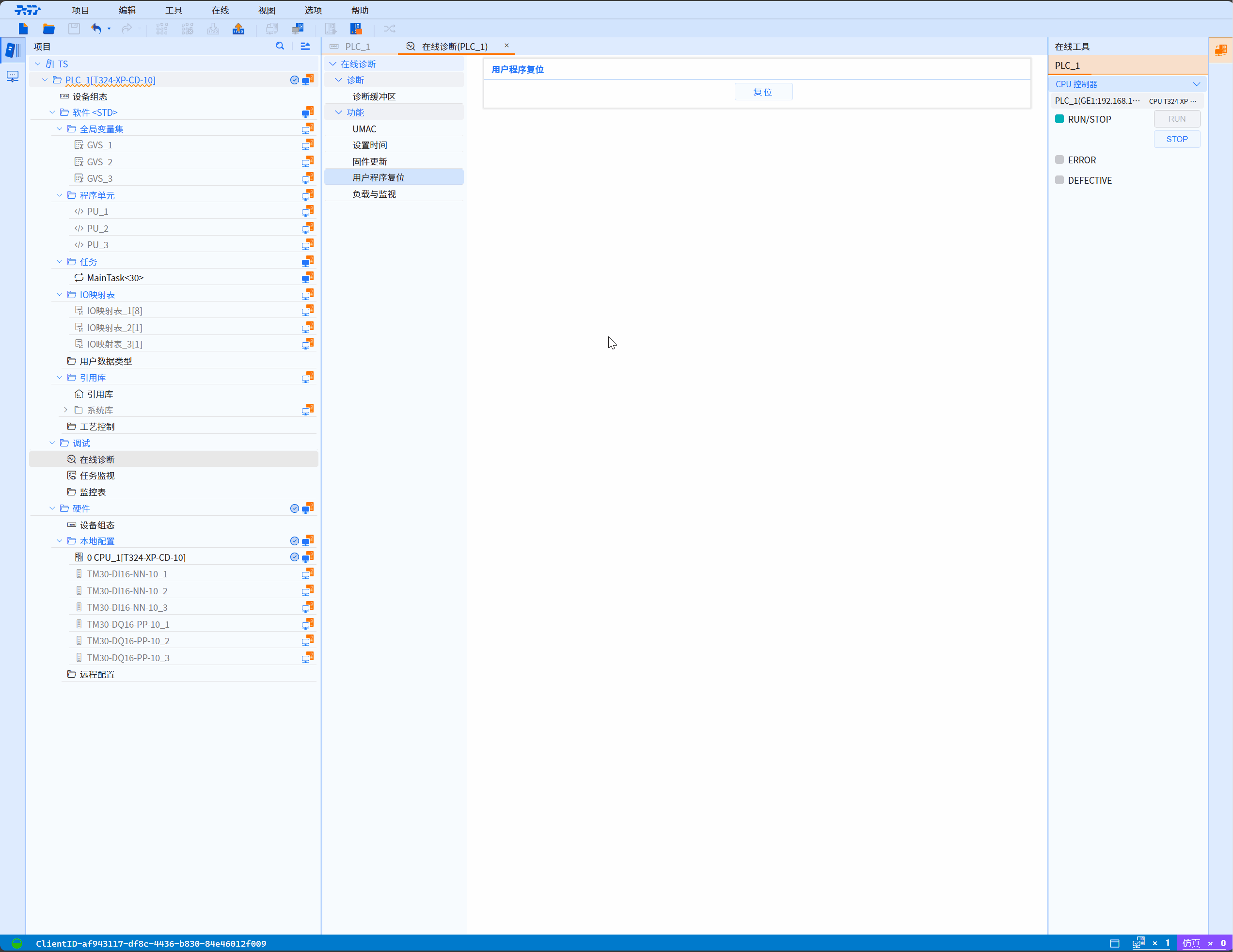Switch to the PLC_1 editor tab
The width and height of the screenshot is (1233, 952).
coord(357,47)
